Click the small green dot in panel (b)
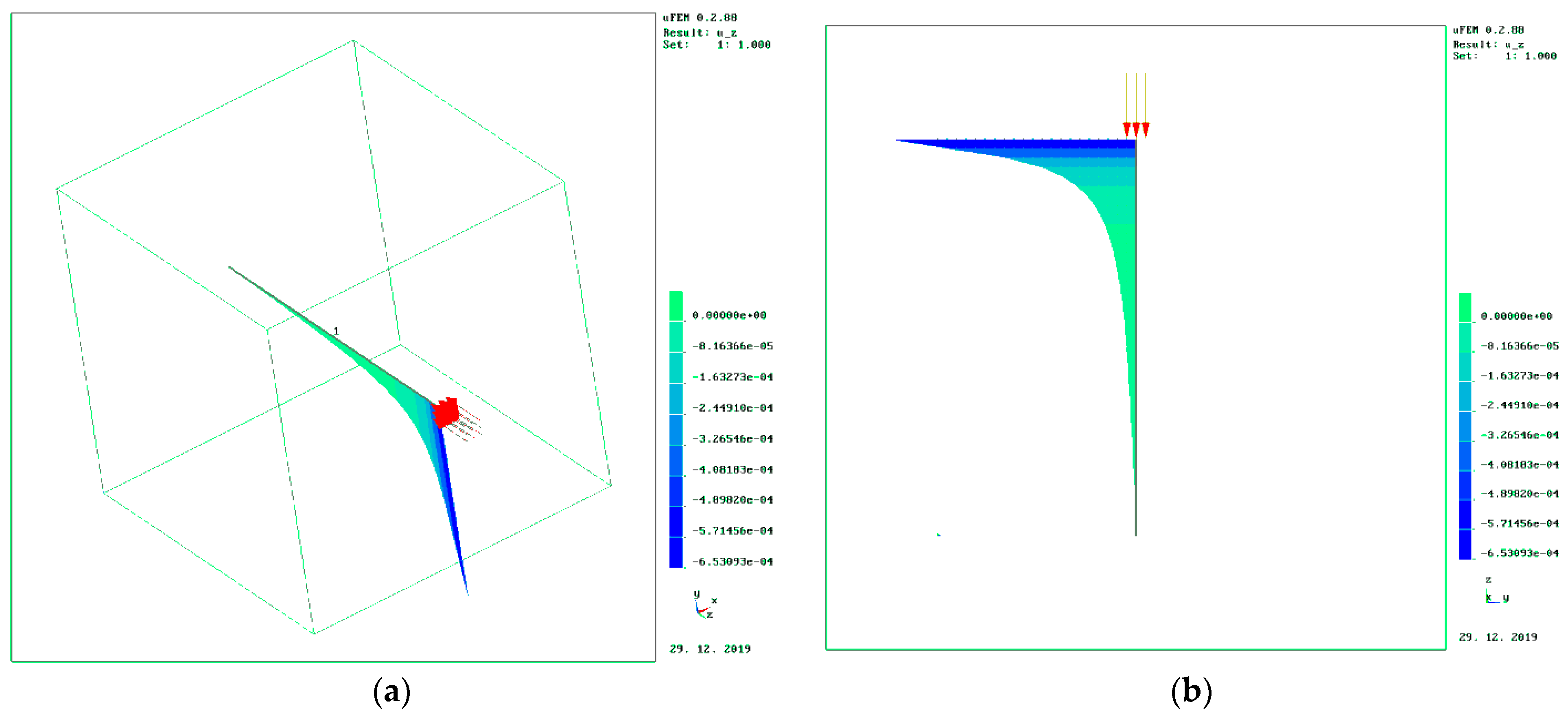This screenshot has width=1568, height=717. pyautogui.click(x=938, y=534)
